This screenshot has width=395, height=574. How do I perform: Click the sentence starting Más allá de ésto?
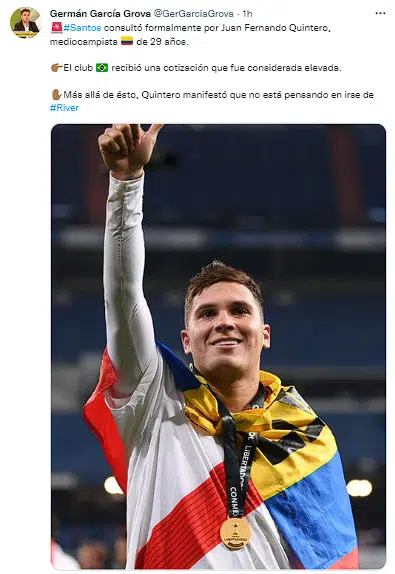212,101
